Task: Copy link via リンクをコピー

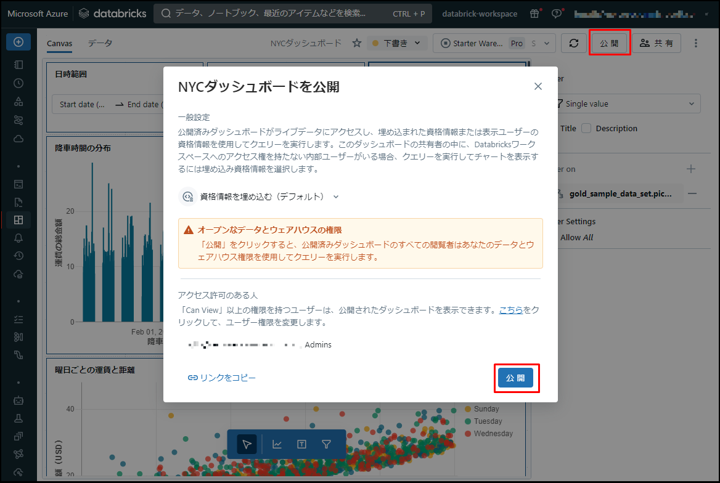Action: tap(221, 378)
